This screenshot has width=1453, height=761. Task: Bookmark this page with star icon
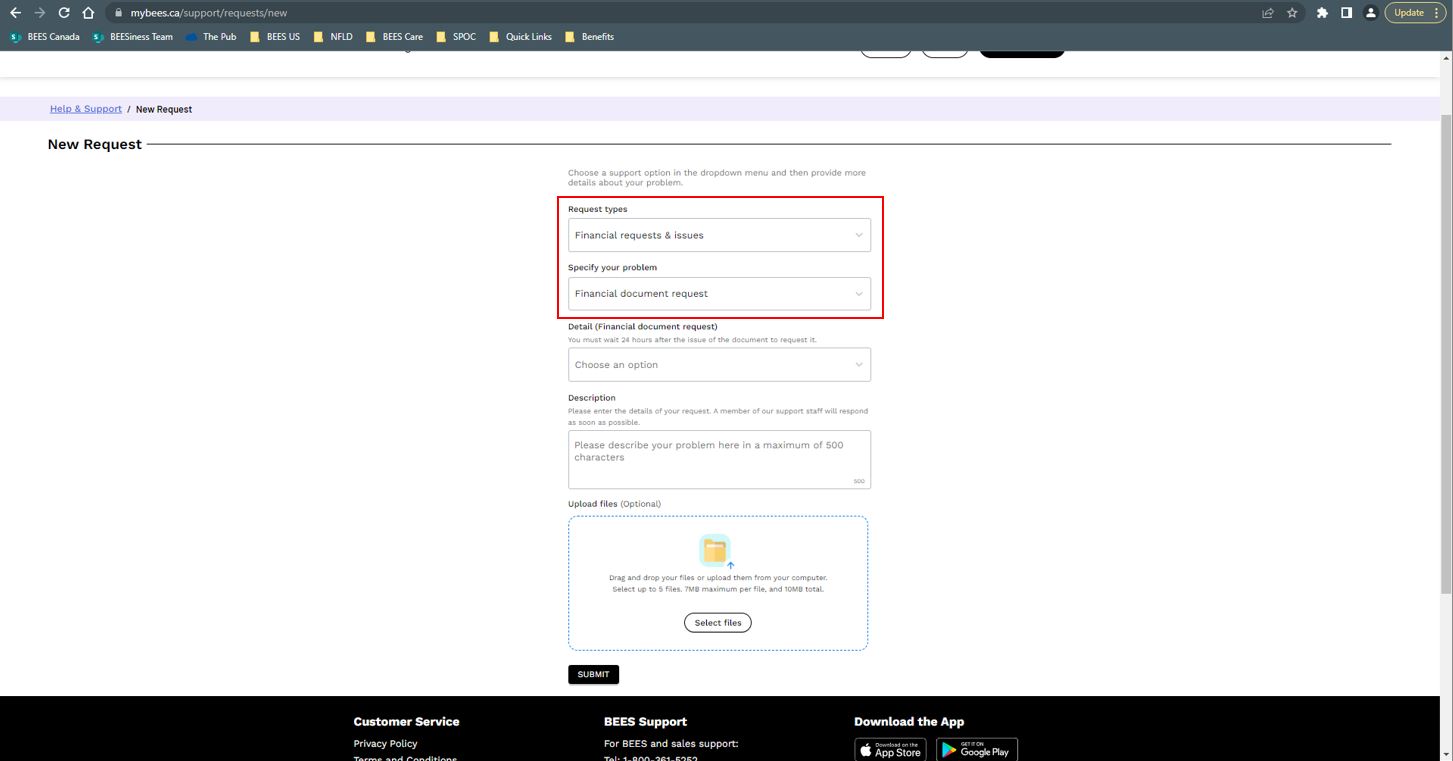click(1292, 13)
